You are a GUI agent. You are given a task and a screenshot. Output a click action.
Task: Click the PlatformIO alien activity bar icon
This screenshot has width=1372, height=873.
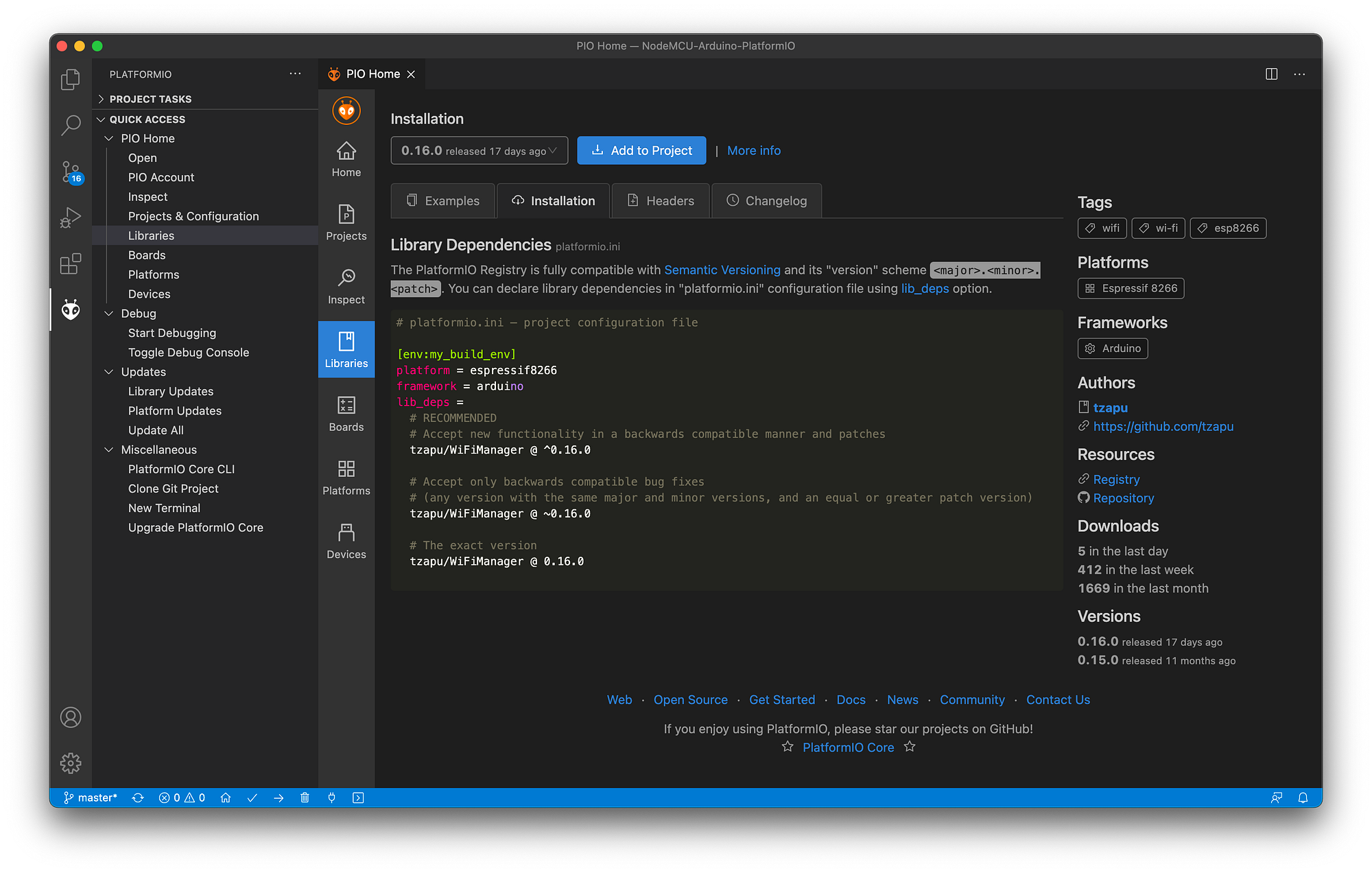point(71,310)
